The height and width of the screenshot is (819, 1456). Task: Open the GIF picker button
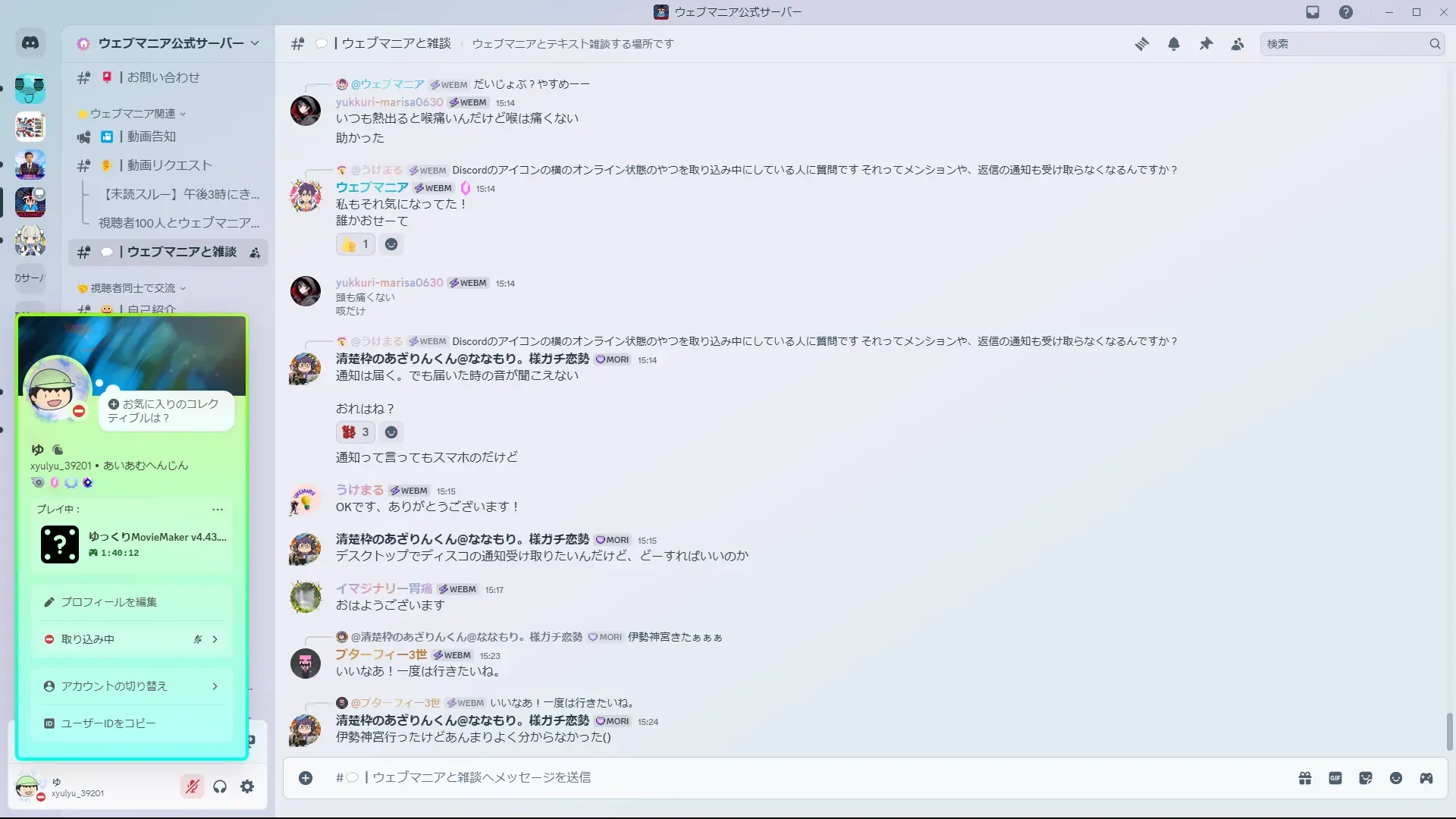coord(1335,778)
